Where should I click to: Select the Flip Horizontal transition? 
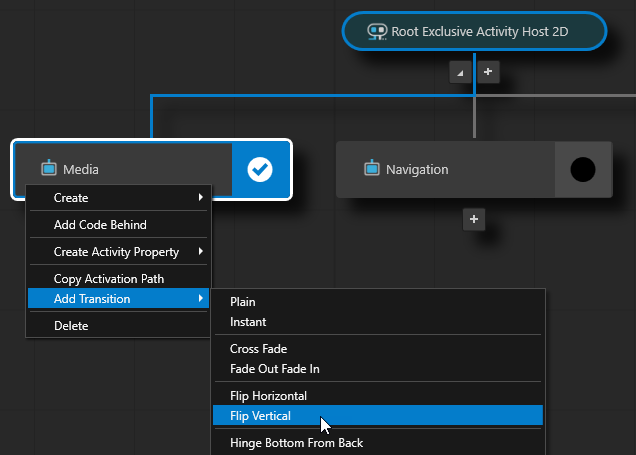click(378, 395)
